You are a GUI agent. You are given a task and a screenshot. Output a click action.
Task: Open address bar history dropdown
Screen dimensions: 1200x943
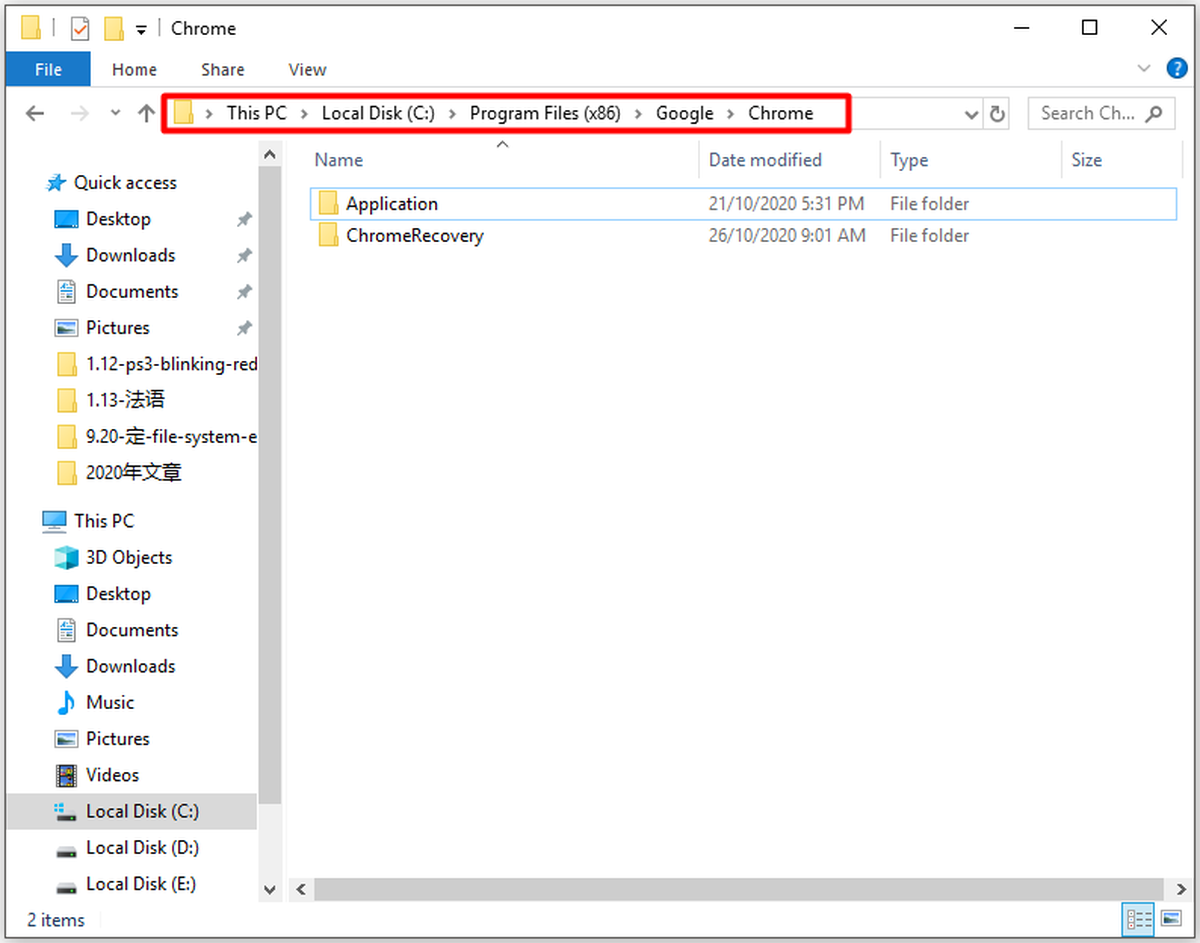coord(971,114)
